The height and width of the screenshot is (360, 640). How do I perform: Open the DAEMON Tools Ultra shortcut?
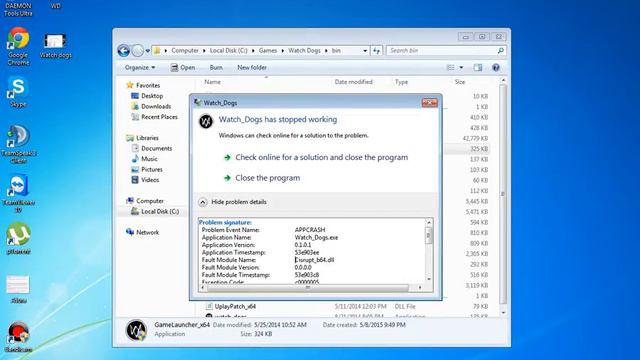point(18,9)
